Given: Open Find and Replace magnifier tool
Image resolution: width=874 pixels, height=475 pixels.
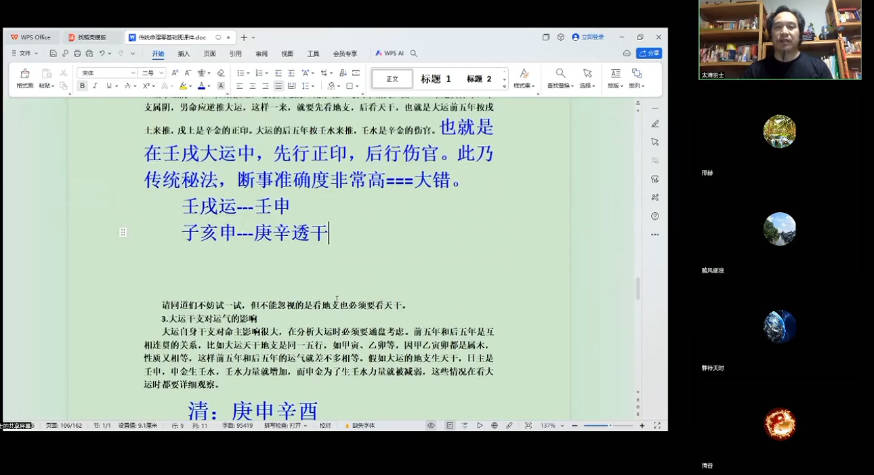Looking at the screenshot, I should coord(560,75).
